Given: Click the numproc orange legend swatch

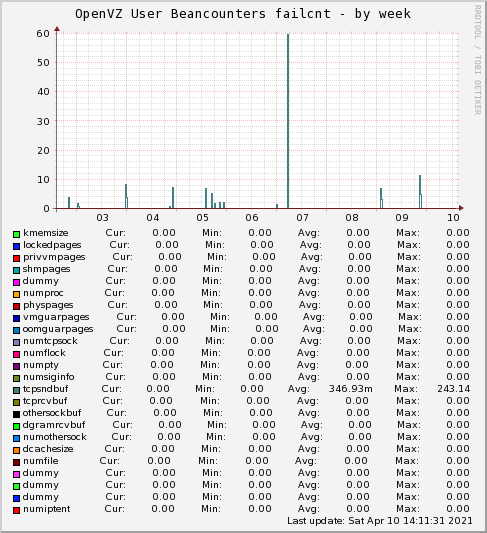Looking at the screenshot, I should (16, 294).
